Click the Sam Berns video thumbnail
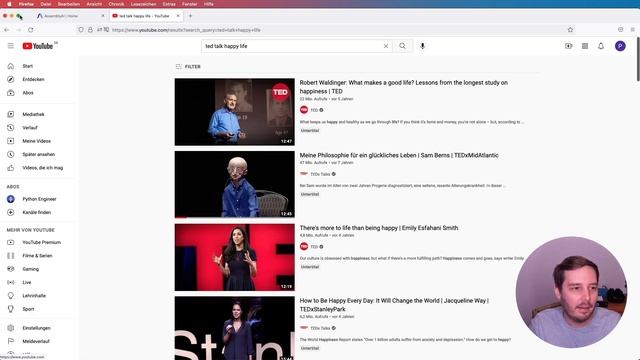The width and height of the screenshot is (640, 360). pos(235,184)
